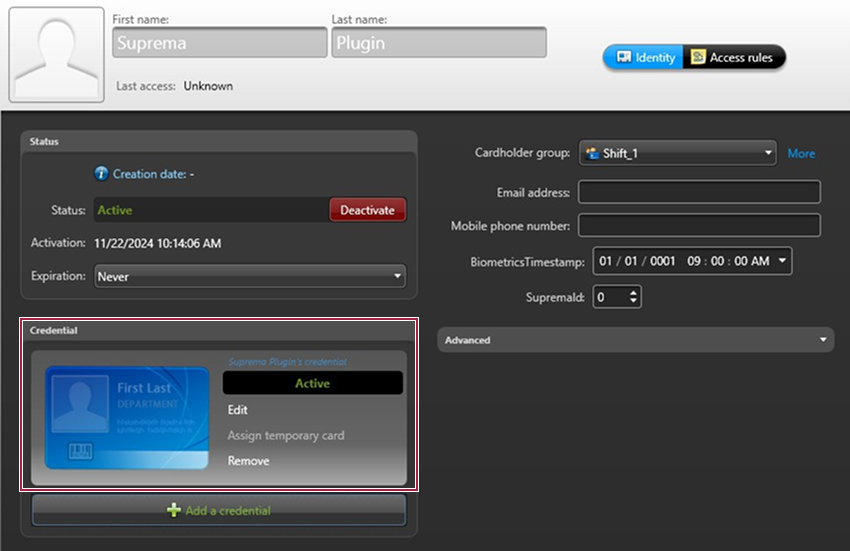Open the Cardholder group dropdown
Viewport: 850px width, 551px height.
pyautogui.click(x=677, y=153)
